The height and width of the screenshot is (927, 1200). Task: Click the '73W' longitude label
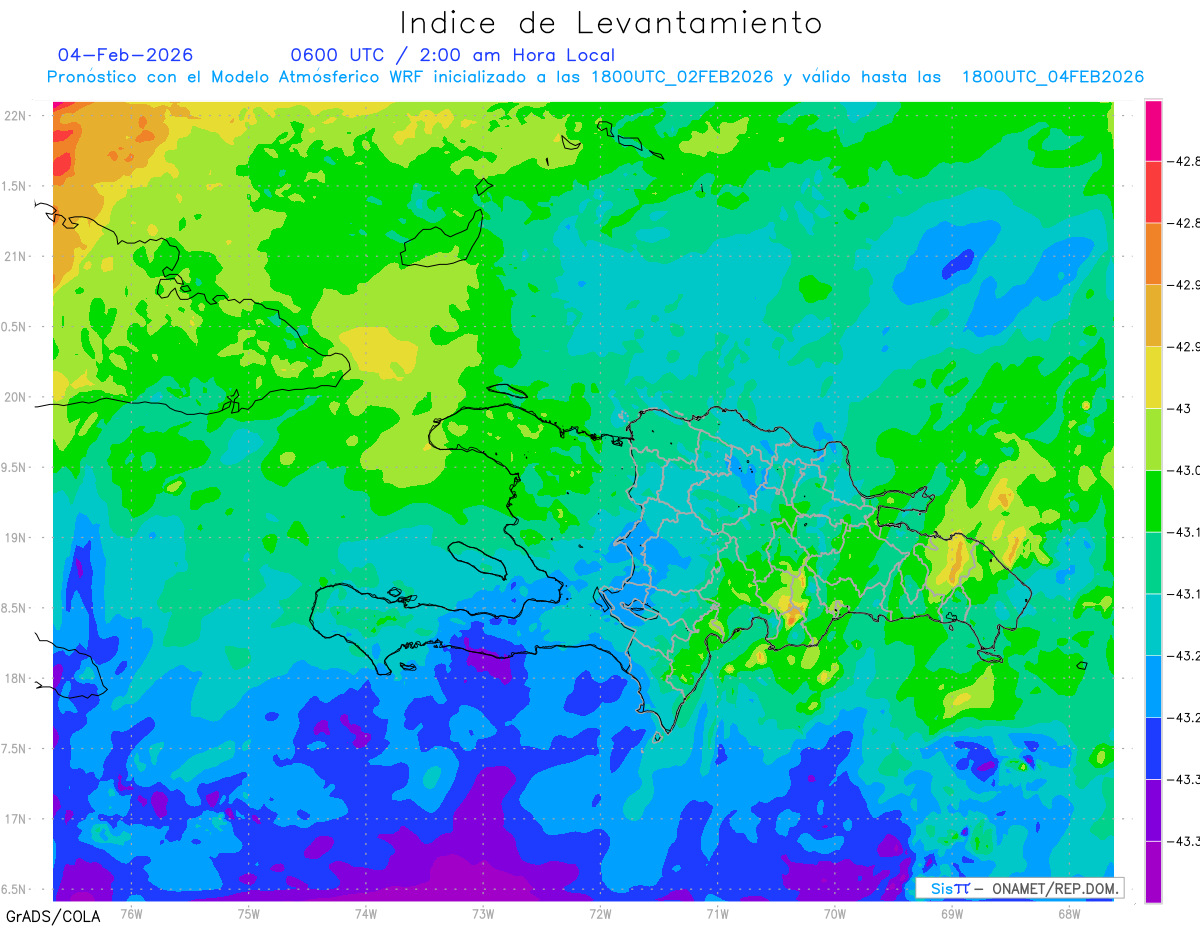tap(483, 913)
